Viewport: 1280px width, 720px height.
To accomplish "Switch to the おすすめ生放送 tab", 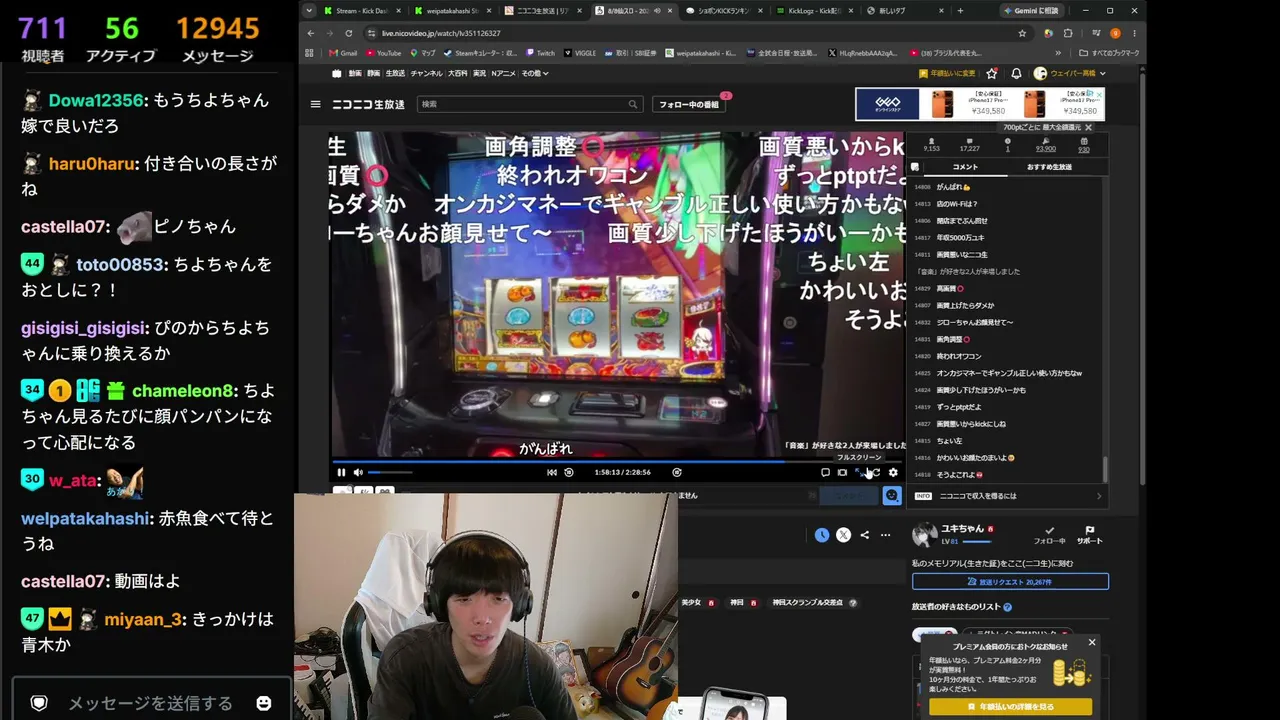I will (1049, 167).
